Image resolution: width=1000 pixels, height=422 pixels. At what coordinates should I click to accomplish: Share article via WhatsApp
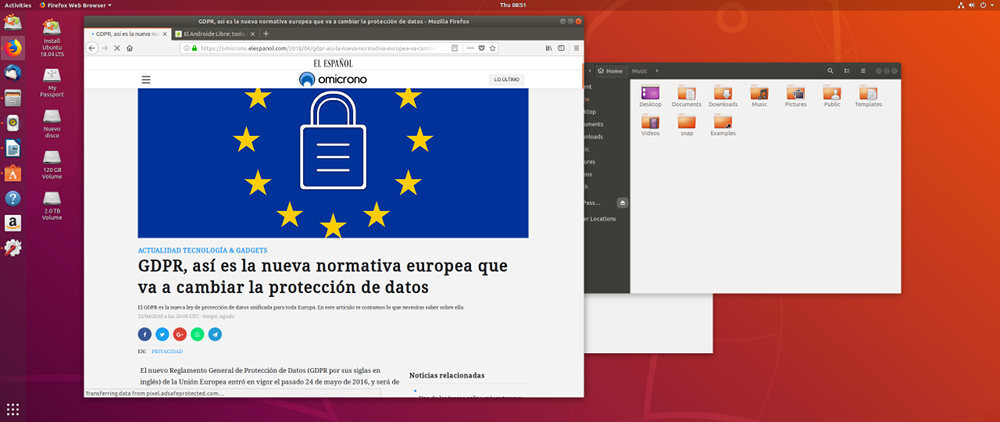pos(198,334)
